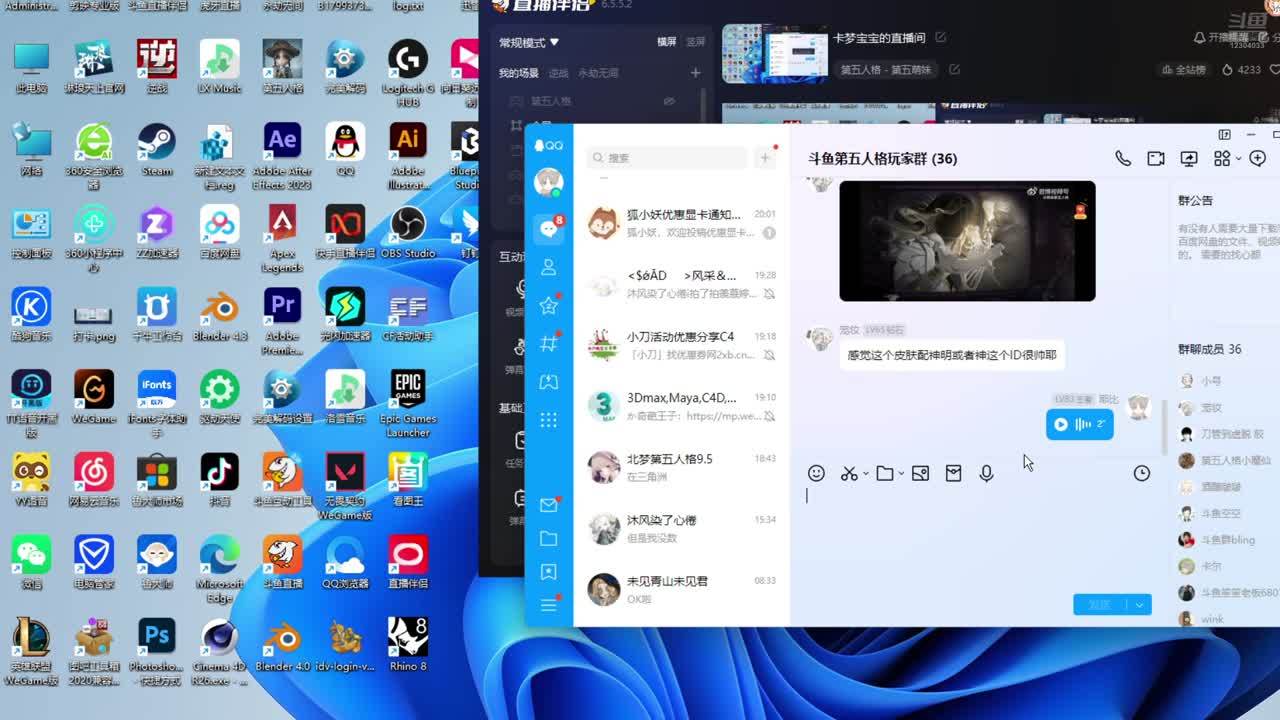Switch to 竖屏 portrait orientation
The image size is (1280, 720).
pyautogui.click(x=695, y=42)
